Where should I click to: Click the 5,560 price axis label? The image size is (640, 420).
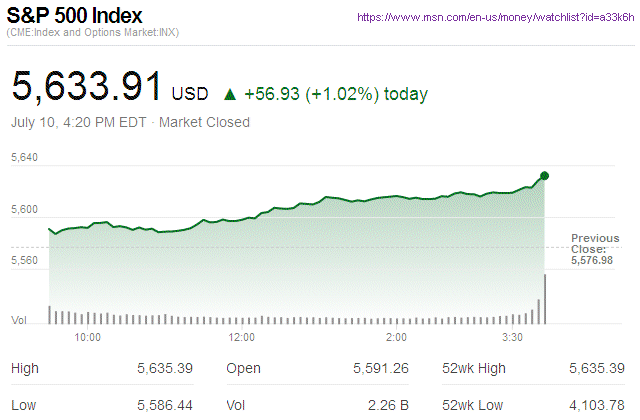[24, 260]
